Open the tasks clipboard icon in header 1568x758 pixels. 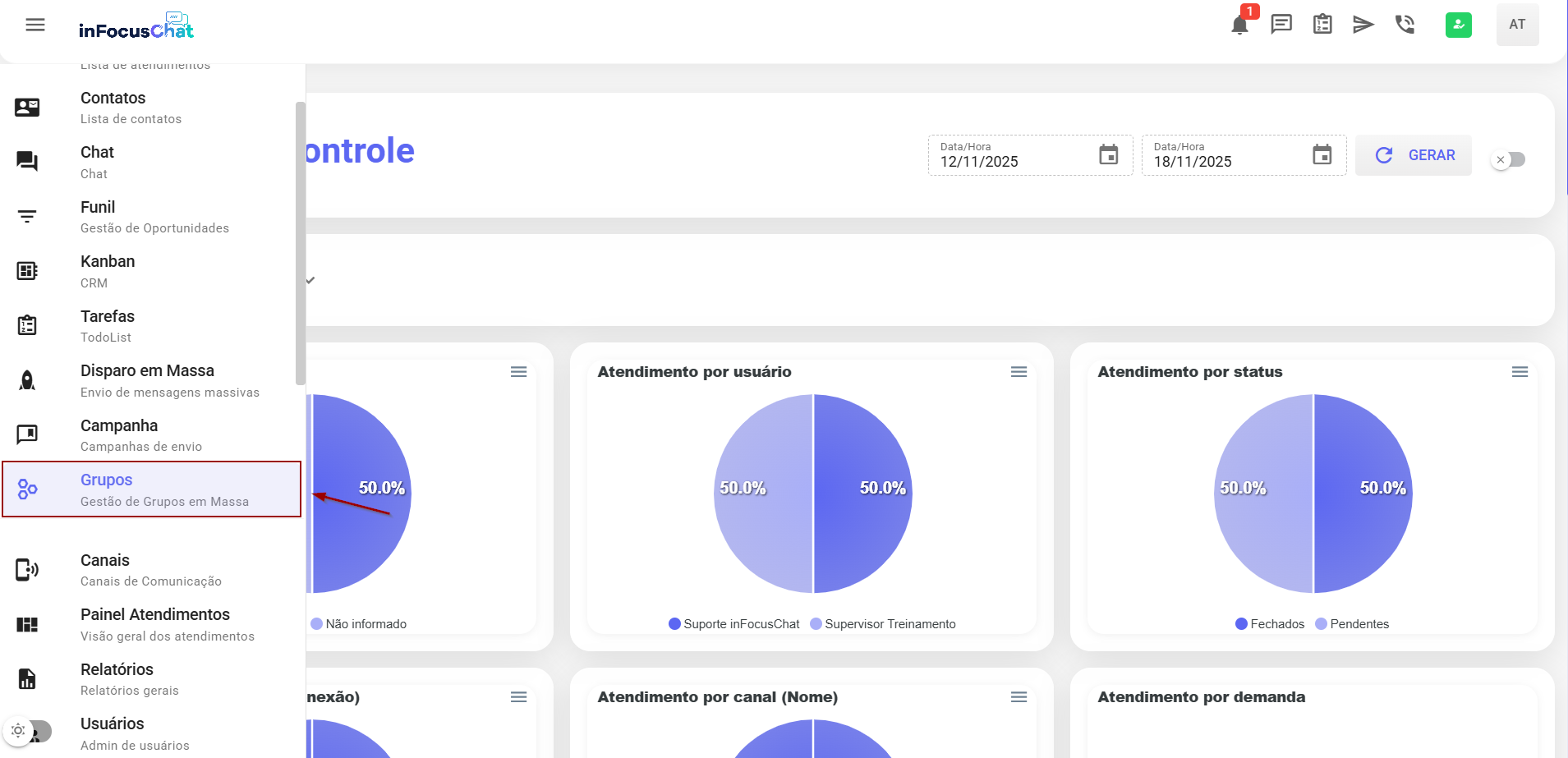coord(1322,25)
